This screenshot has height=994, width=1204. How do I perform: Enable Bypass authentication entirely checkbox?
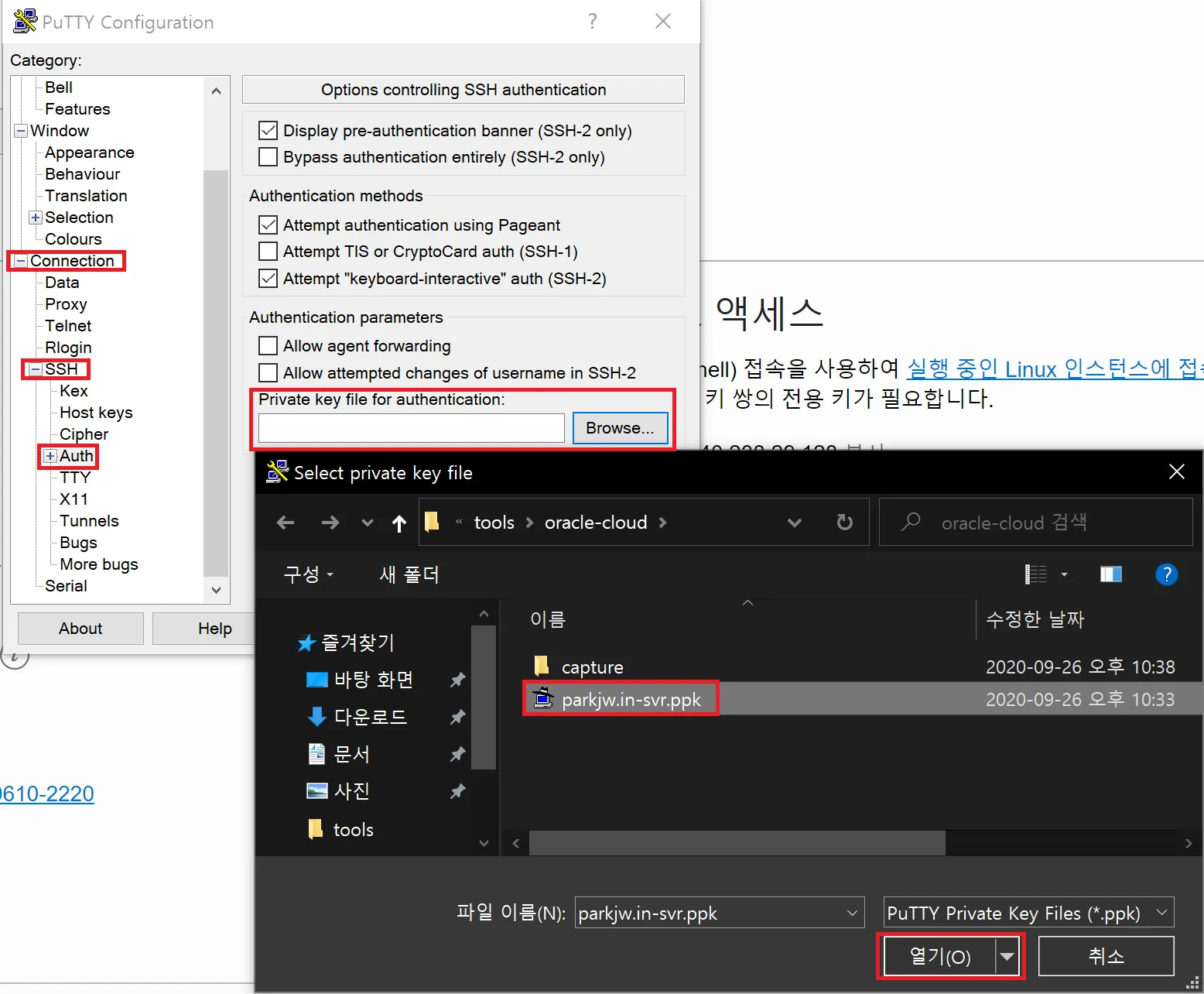[x=268, y=156]
